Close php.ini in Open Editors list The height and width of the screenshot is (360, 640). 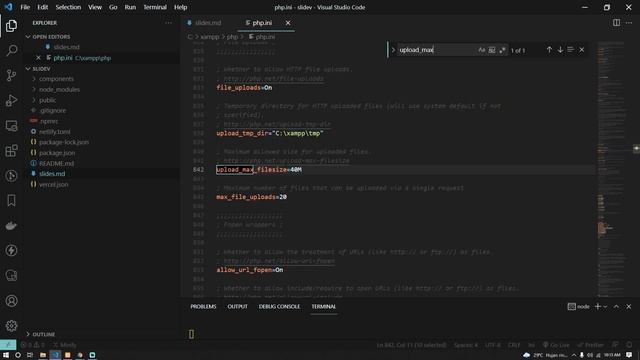click(38, 58)
